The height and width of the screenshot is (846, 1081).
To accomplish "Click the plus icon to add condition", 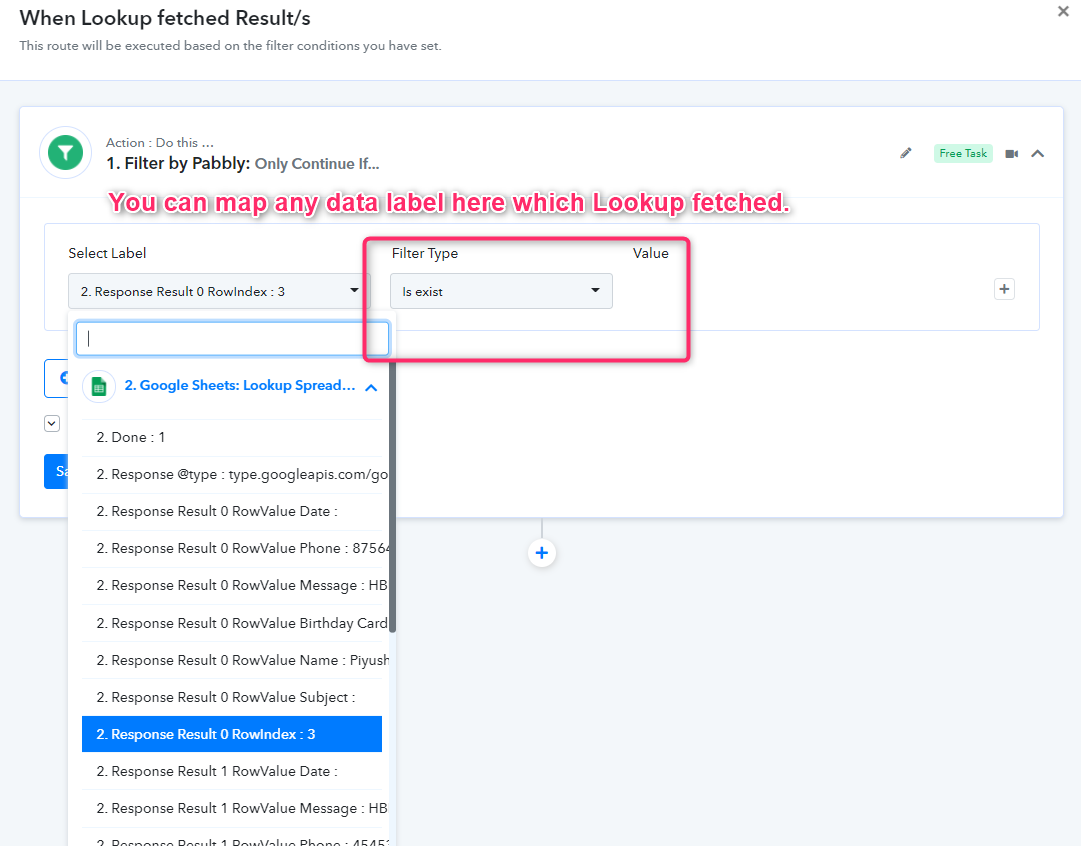I will [1004, 289].
